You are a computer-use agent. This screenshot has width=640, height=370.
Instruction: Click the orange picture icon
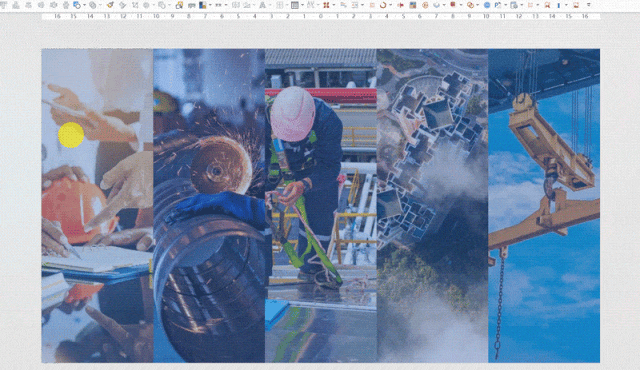(576, 5)
